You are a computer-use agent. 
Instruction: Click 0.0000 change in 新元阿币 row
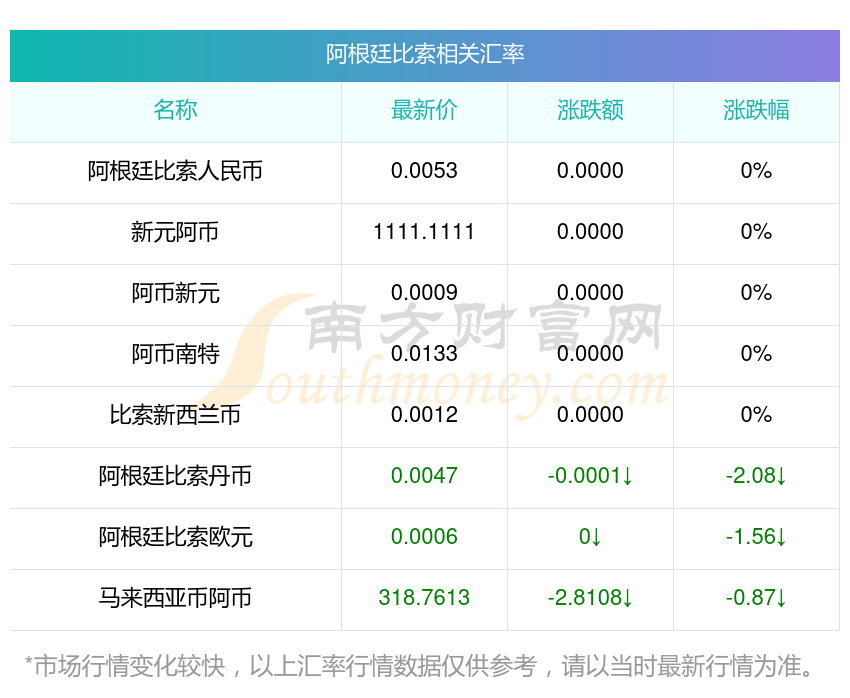point(590,232)
